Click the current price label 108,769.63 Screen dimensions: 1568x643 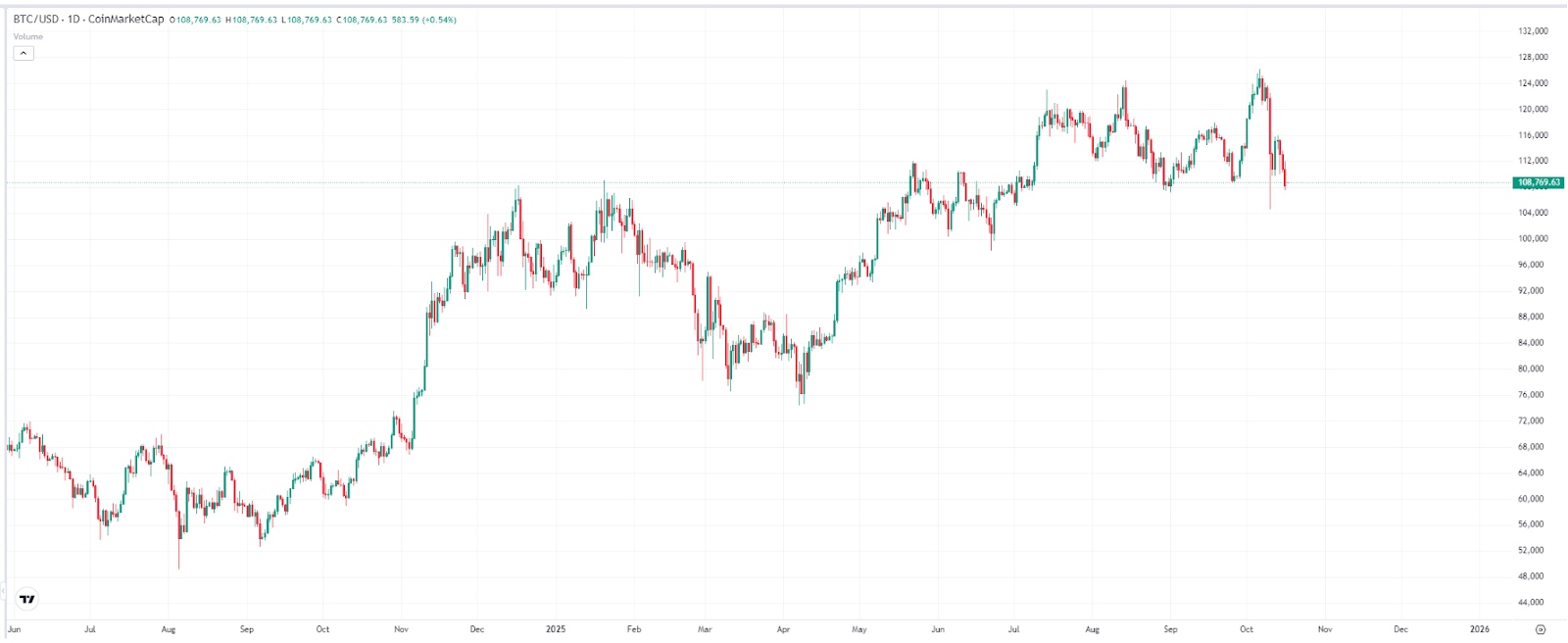(1537, 181)
